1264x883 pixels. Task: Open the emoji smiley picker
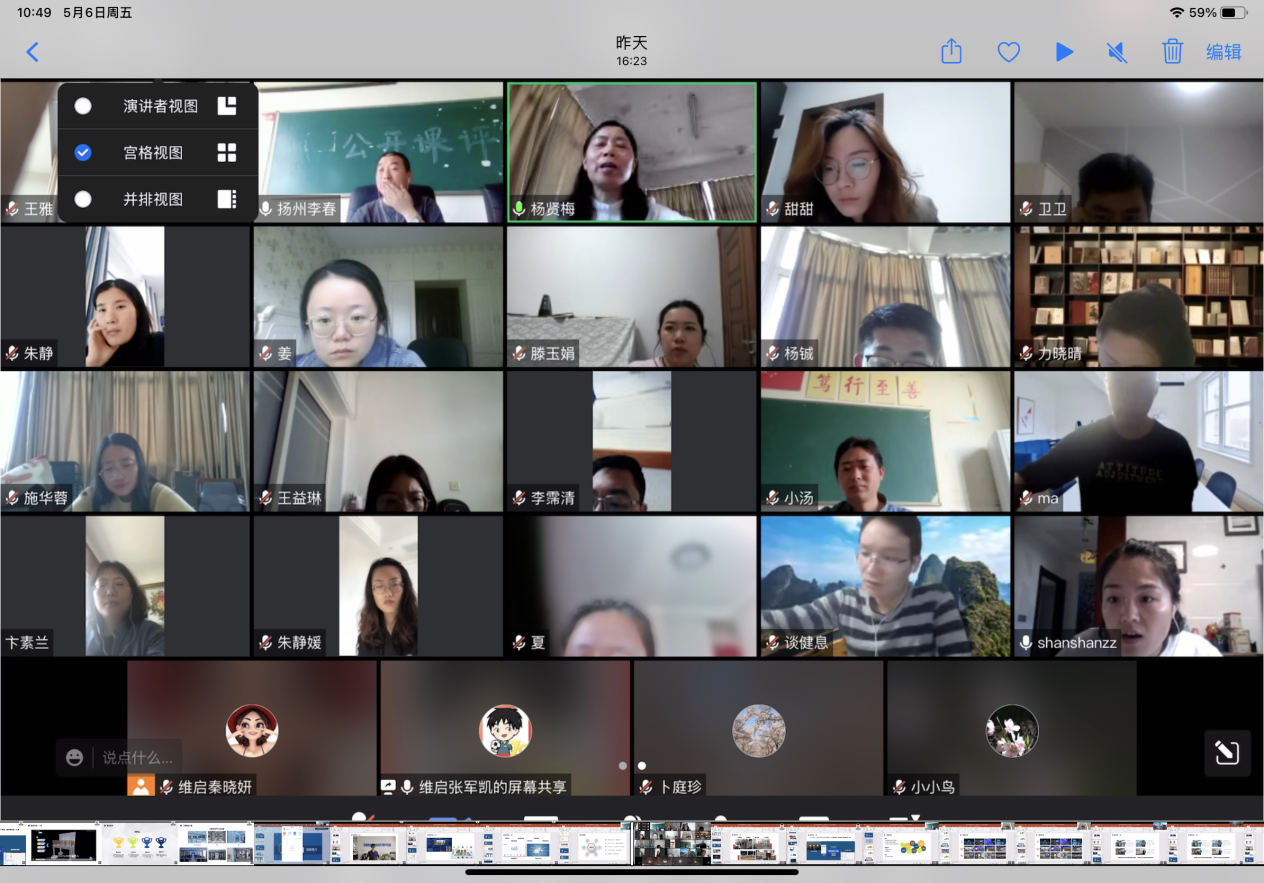click(x=75, y=758)
